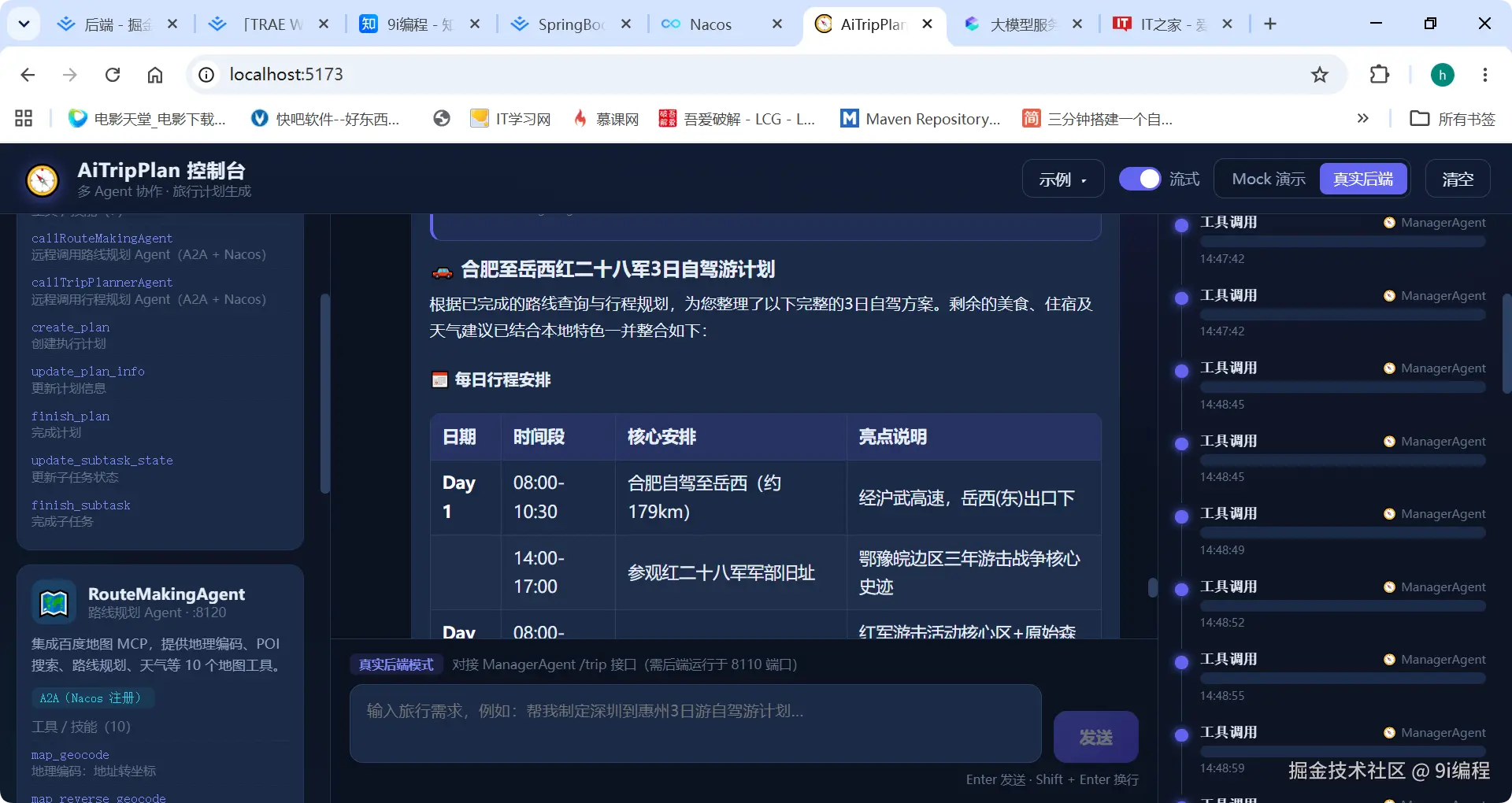Viewport: 1512px width, 803px height.
Task: Open the 慕课网 bookmark
Action: point(606,119)
